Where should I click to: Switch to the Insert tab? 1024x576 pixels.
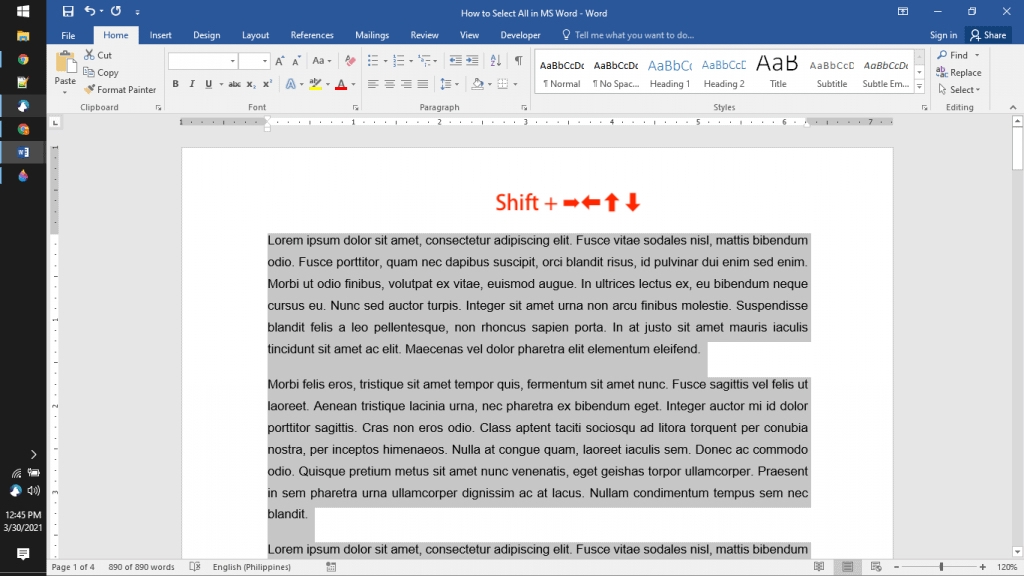point(160,35)
